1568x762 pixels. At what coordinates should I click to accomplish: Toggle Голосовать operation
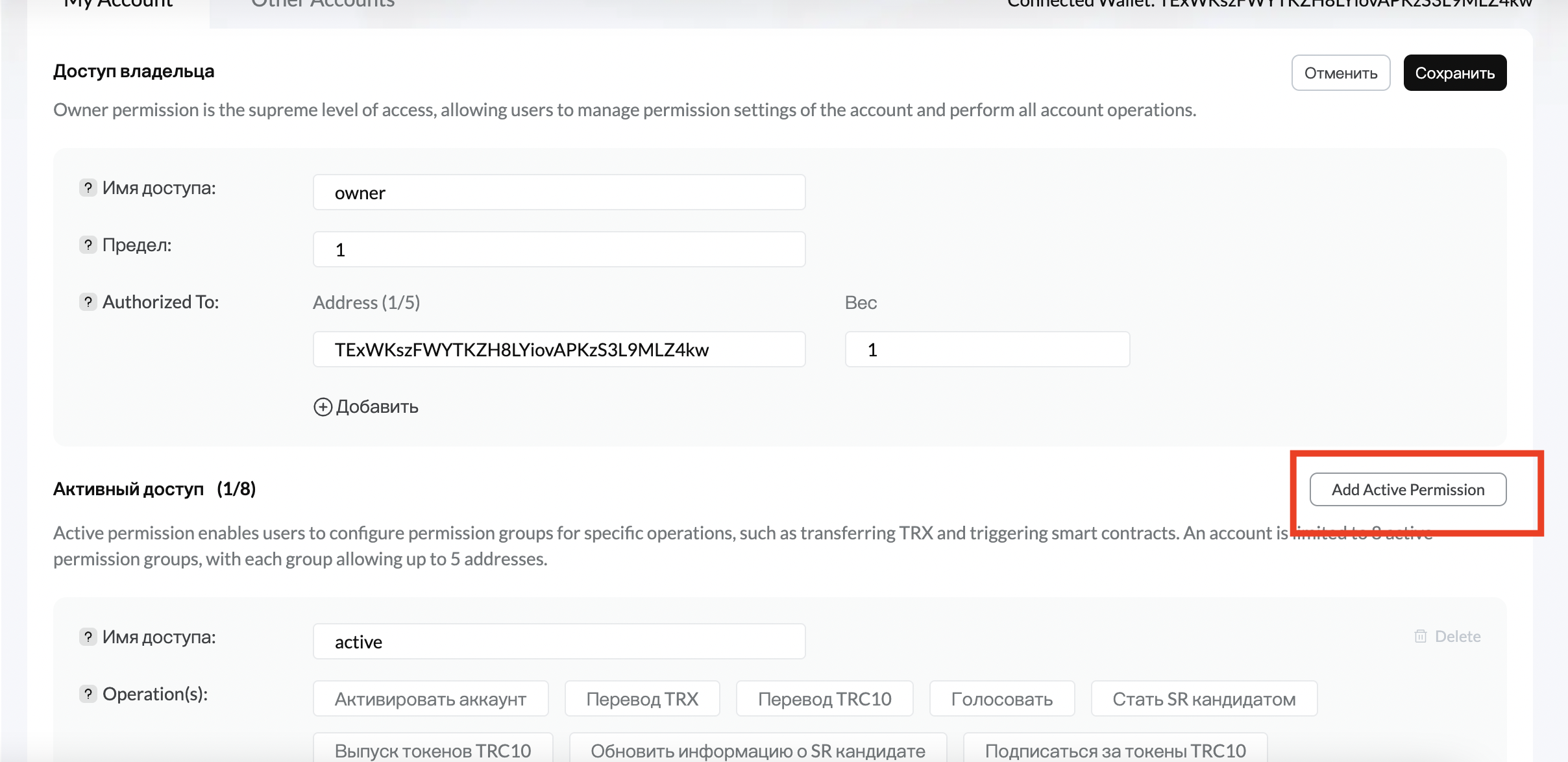pyautogui.click(x=1001, y=699)
